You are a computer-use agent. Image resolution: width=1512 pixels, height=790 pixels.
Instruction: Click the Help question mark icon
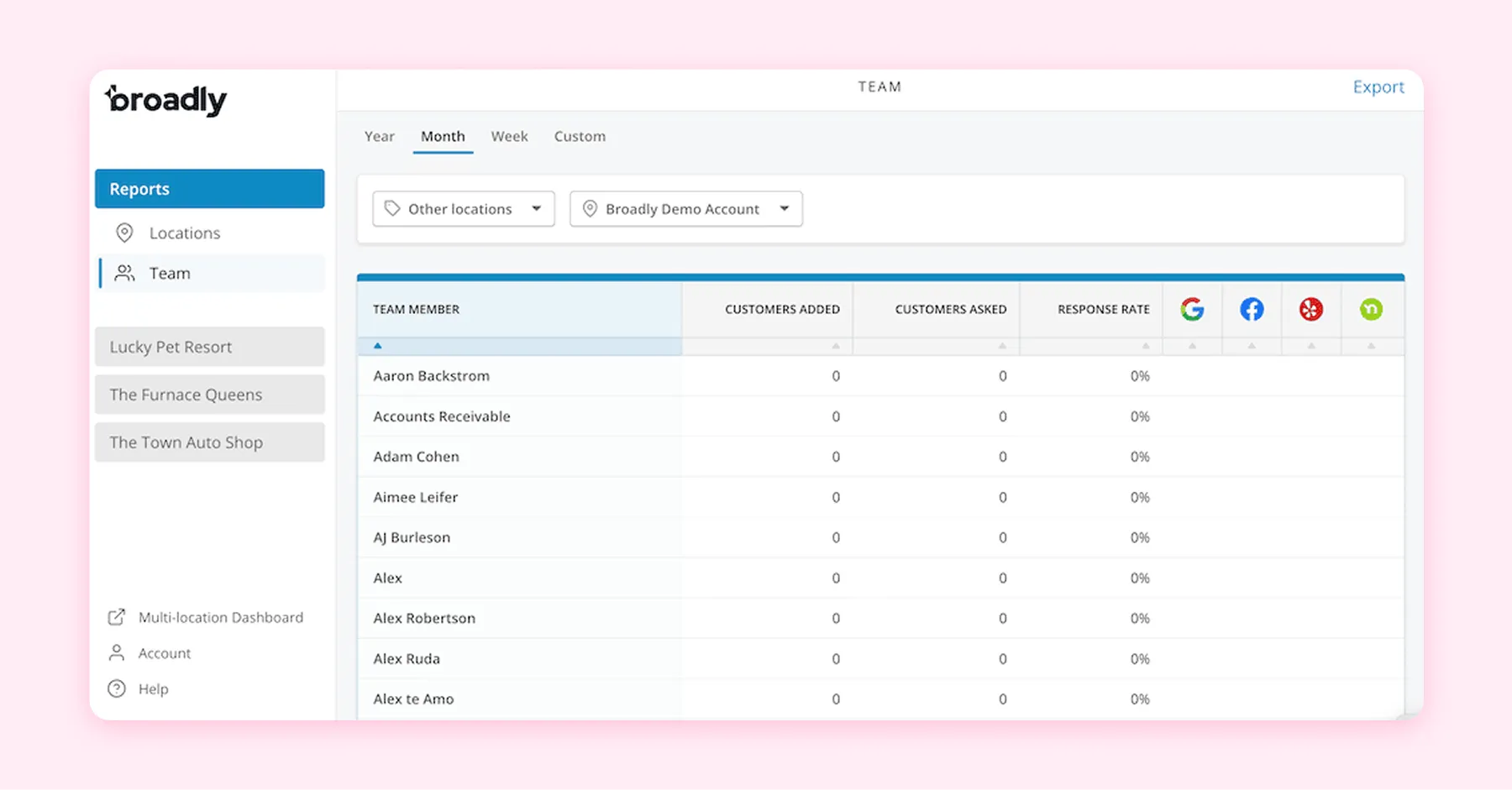click(117, 689)
